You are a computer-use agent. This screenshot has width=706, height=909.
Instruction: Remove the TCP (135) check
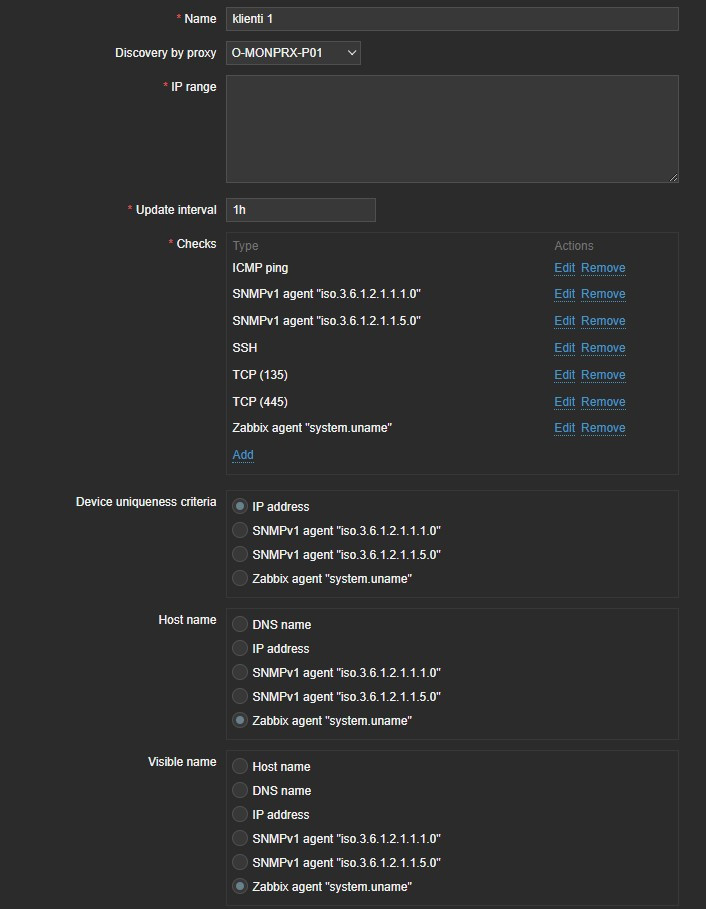click(x=603, y=375)
